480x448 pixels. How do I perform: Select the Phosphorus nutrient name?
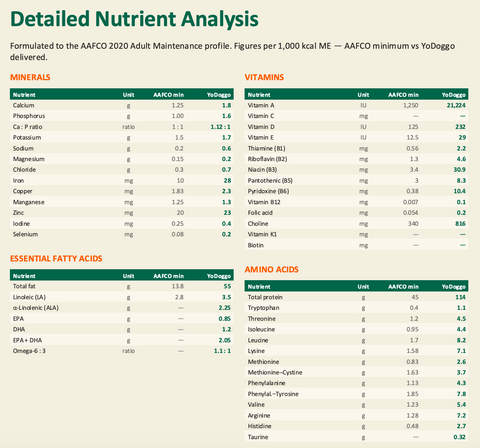[x=29, y=116]
